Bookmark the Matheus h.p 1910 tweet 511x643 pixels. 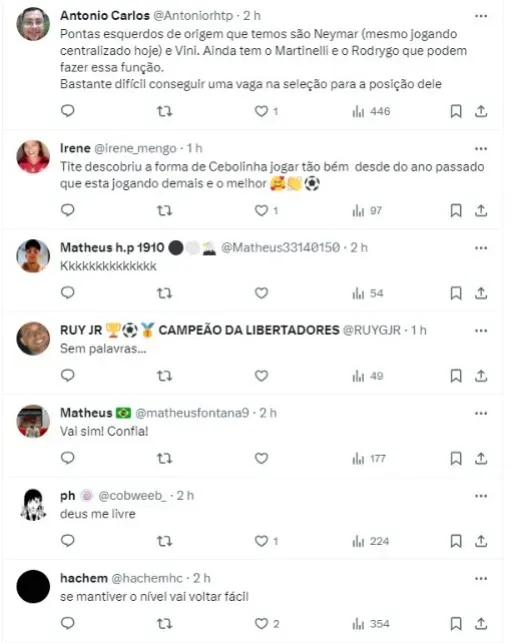(x=456, y=293)
